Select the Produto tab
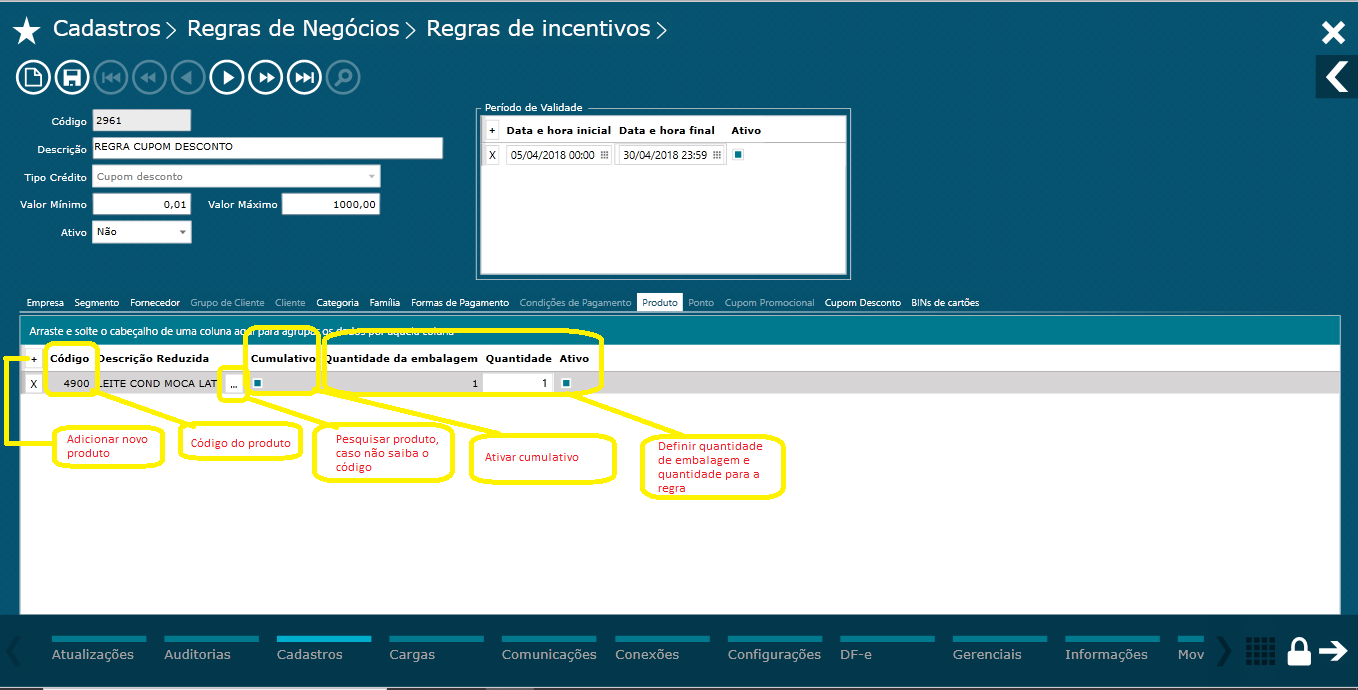 click(x=660, y=302)
